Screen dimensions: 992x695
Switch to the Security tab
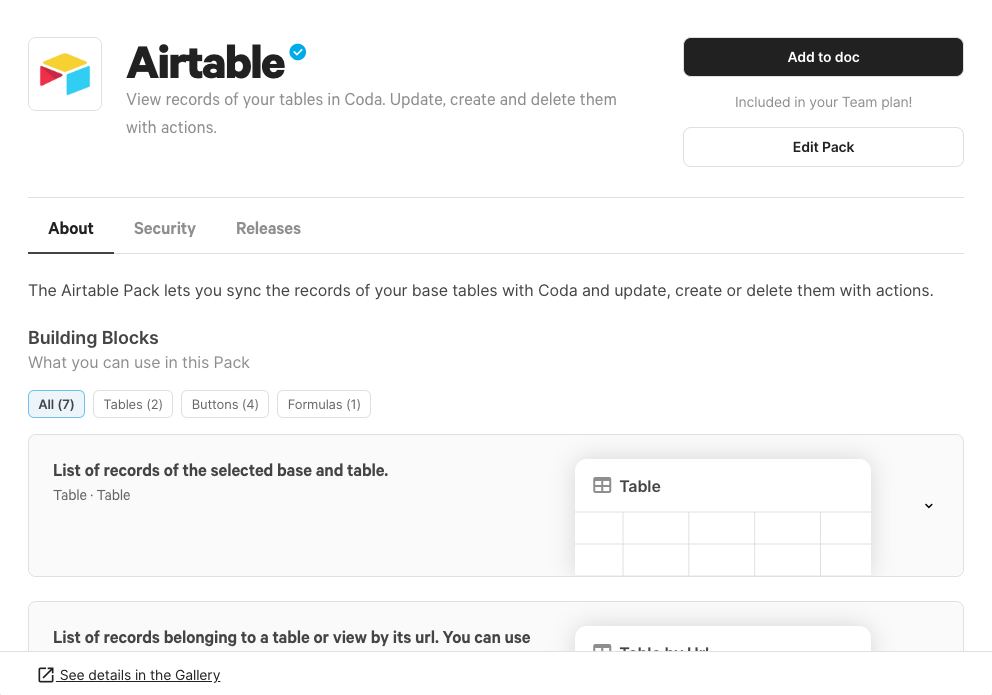coord(164,228)
